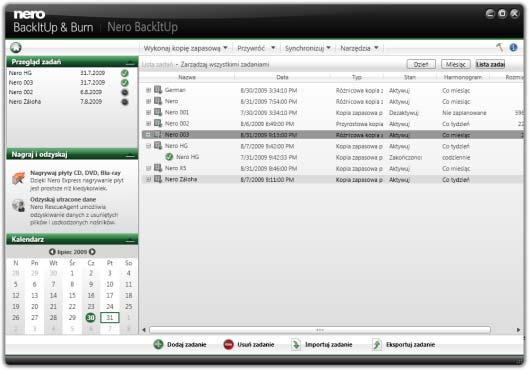Go to previous month in calendar
529x370 pixels.
click(52, 252)
